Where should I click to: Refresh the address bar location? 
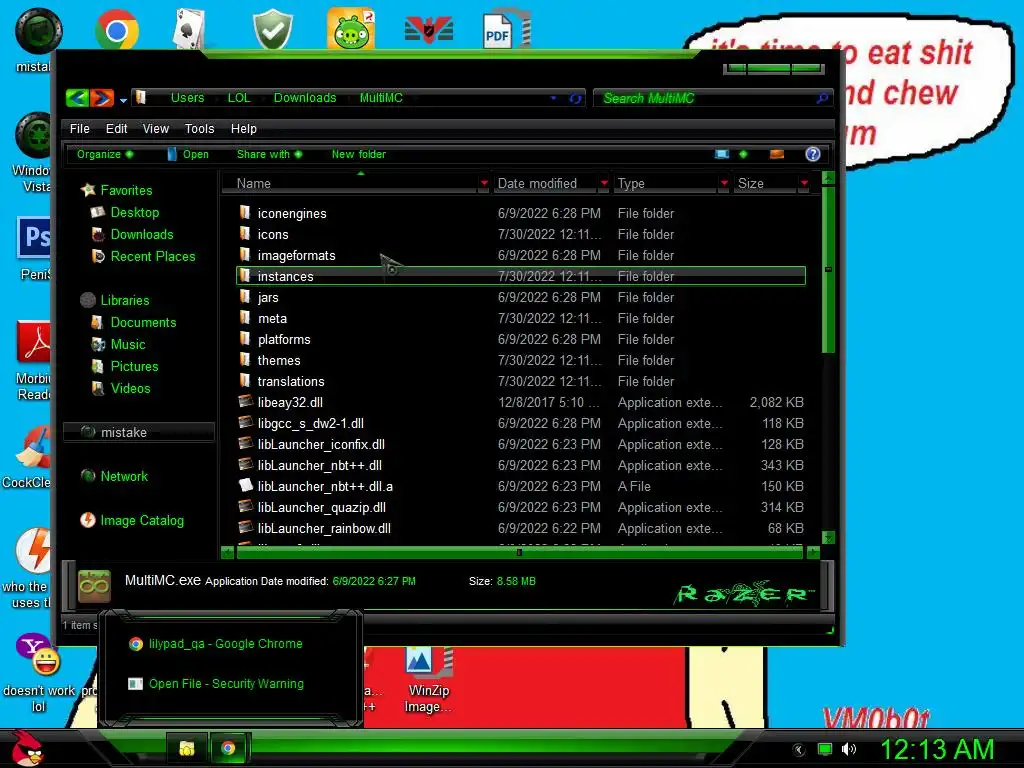575,99
